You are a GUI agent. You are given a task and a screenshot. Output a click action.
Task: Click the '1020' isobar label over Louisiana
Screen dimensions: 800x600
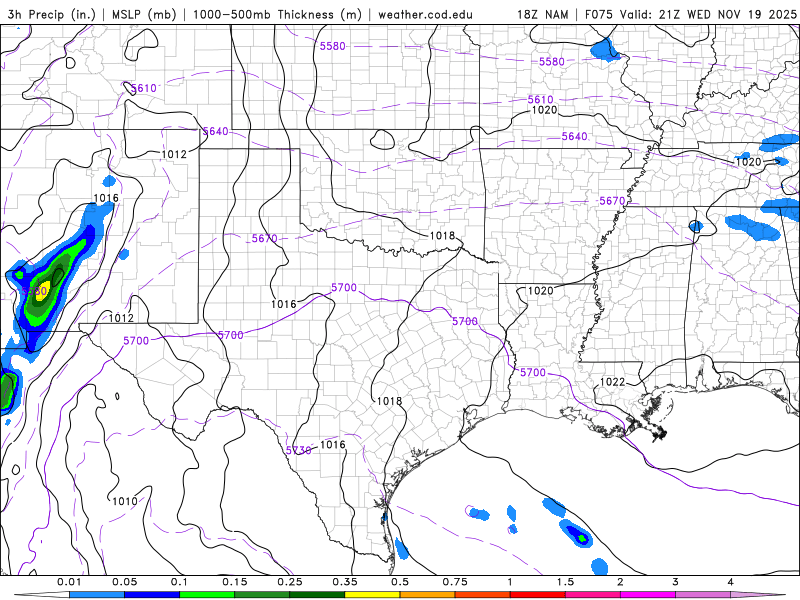pos(540,290)
